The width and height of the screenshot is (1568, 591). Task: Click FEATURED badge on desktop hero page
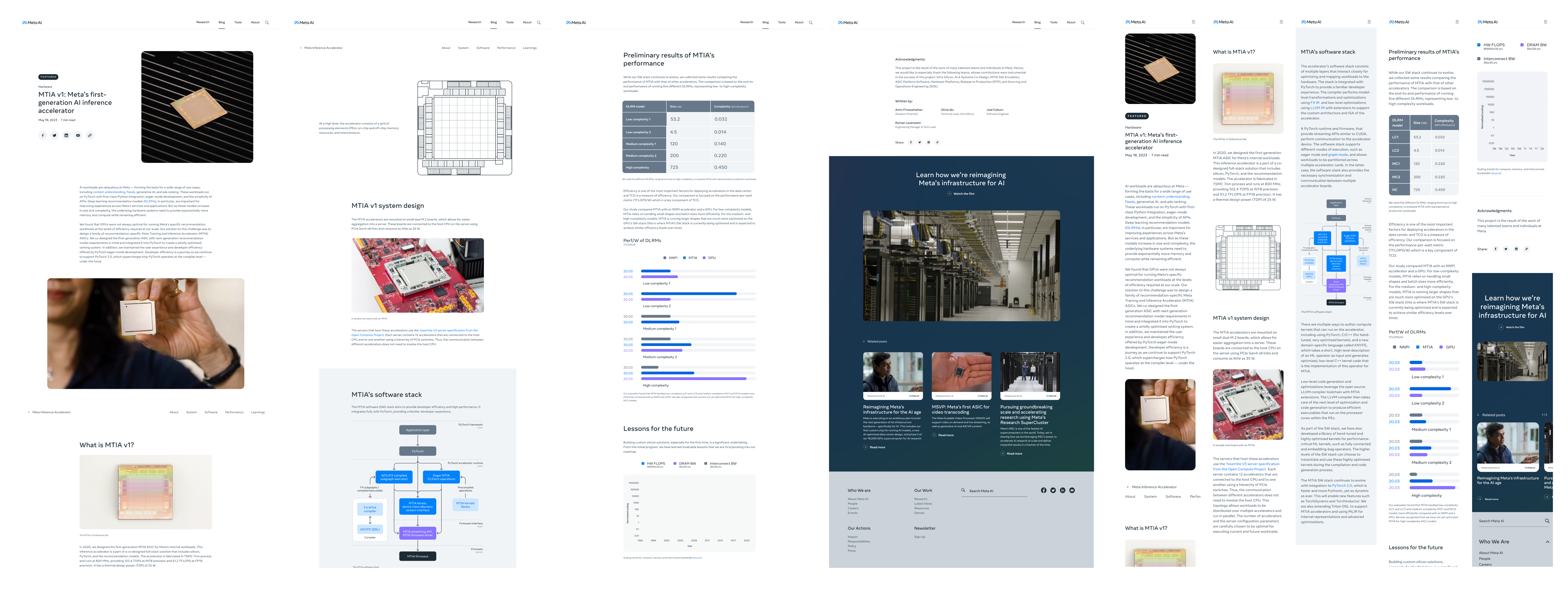point(49,77)
